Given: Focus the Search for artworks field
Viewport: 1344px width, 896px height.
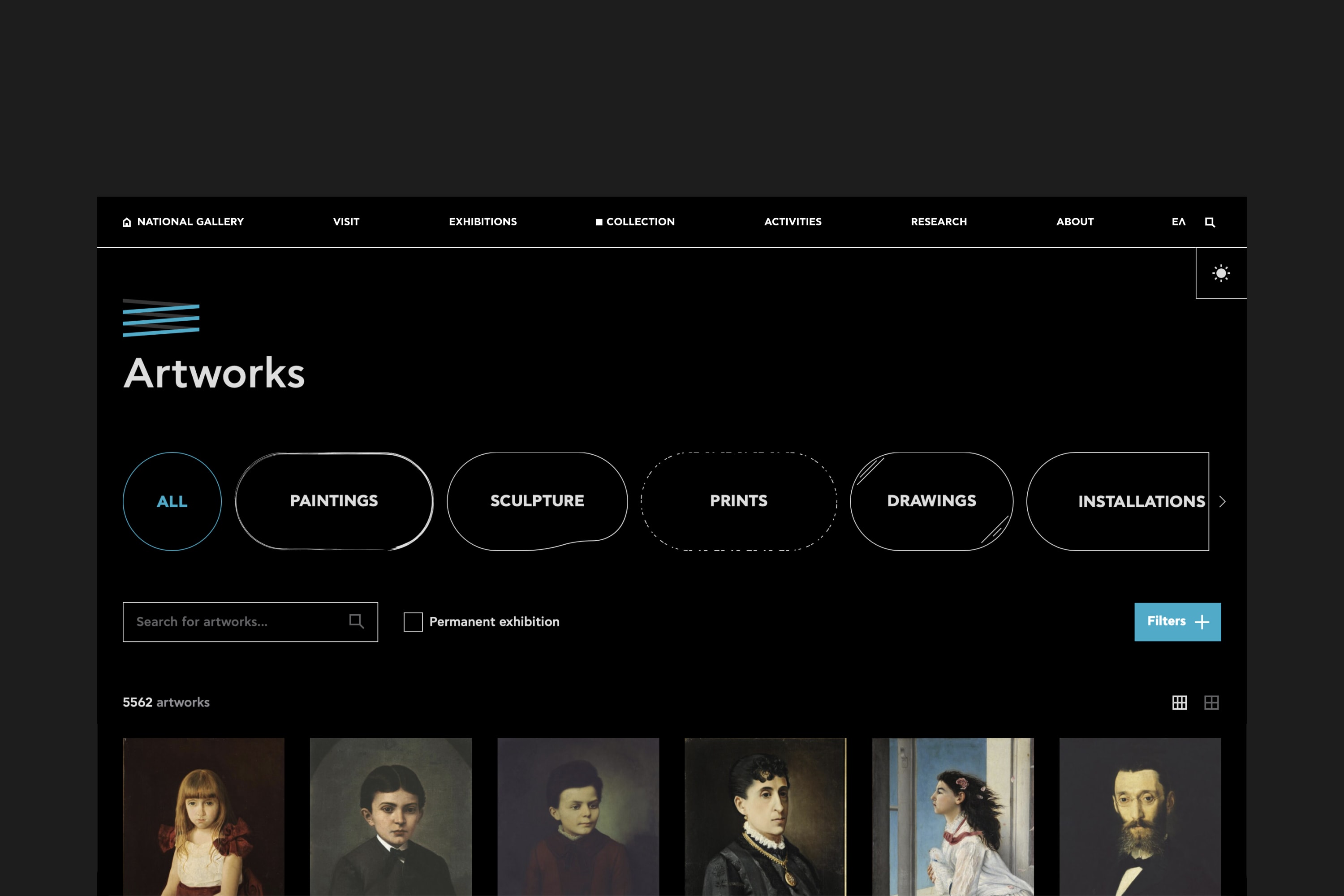Looking at the screenshot, I should pyautogui.click(x=250, y=622).
